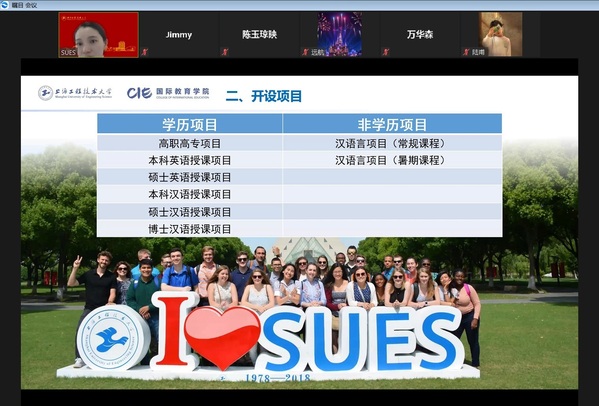Select Jimmy's participant tile

[x=179, y=35]
